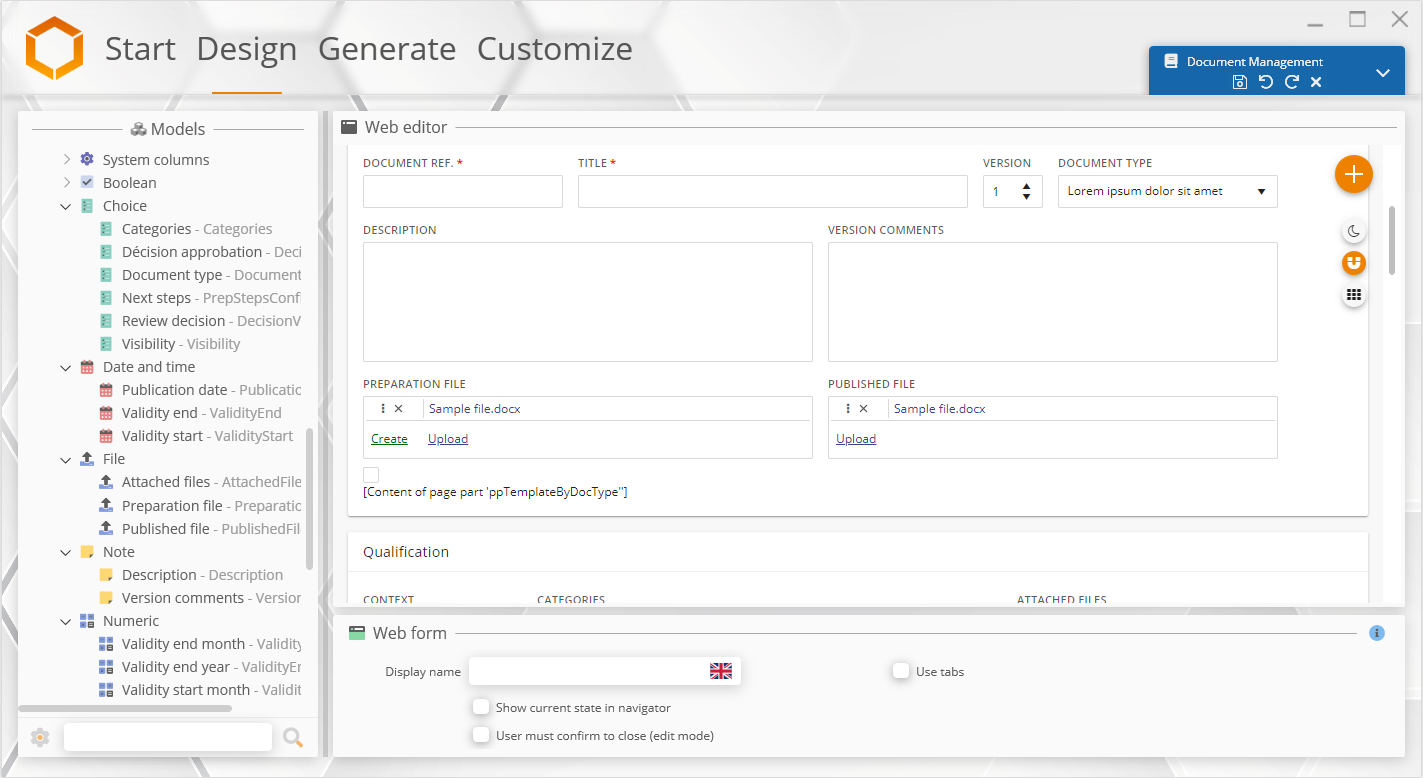Check User must confirm to close (edit mode)

(x=481, y=735)
